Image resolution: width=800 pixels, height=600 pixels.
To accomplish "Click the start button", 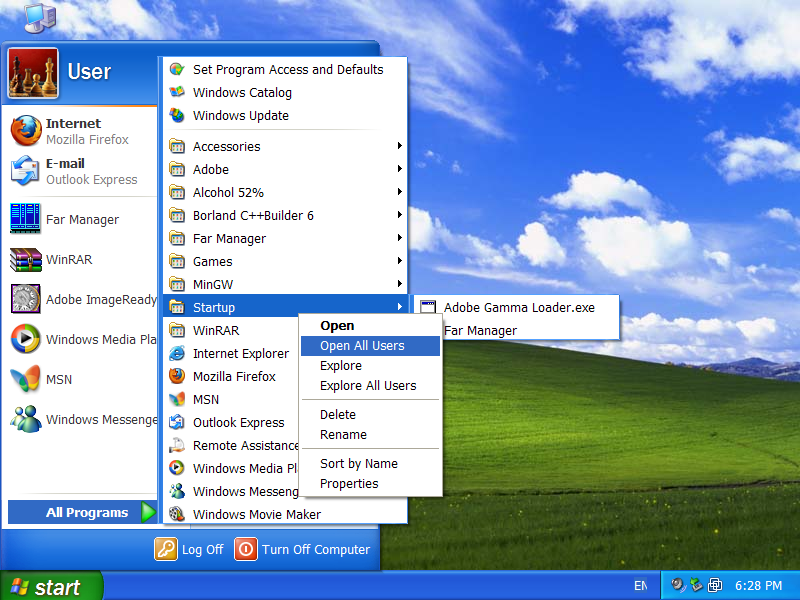I will click(51, 586).
